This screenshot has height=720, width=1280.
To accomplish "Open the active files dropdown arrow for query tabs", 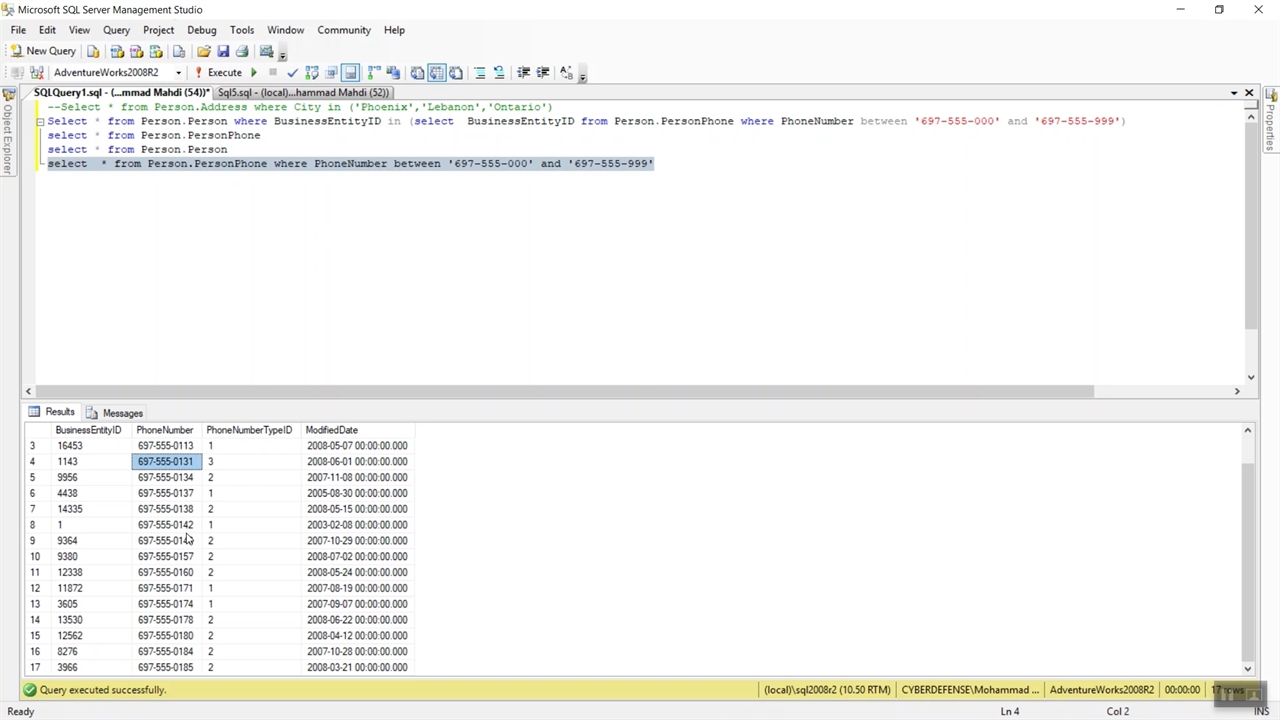I will click(x=1234, y=93).
